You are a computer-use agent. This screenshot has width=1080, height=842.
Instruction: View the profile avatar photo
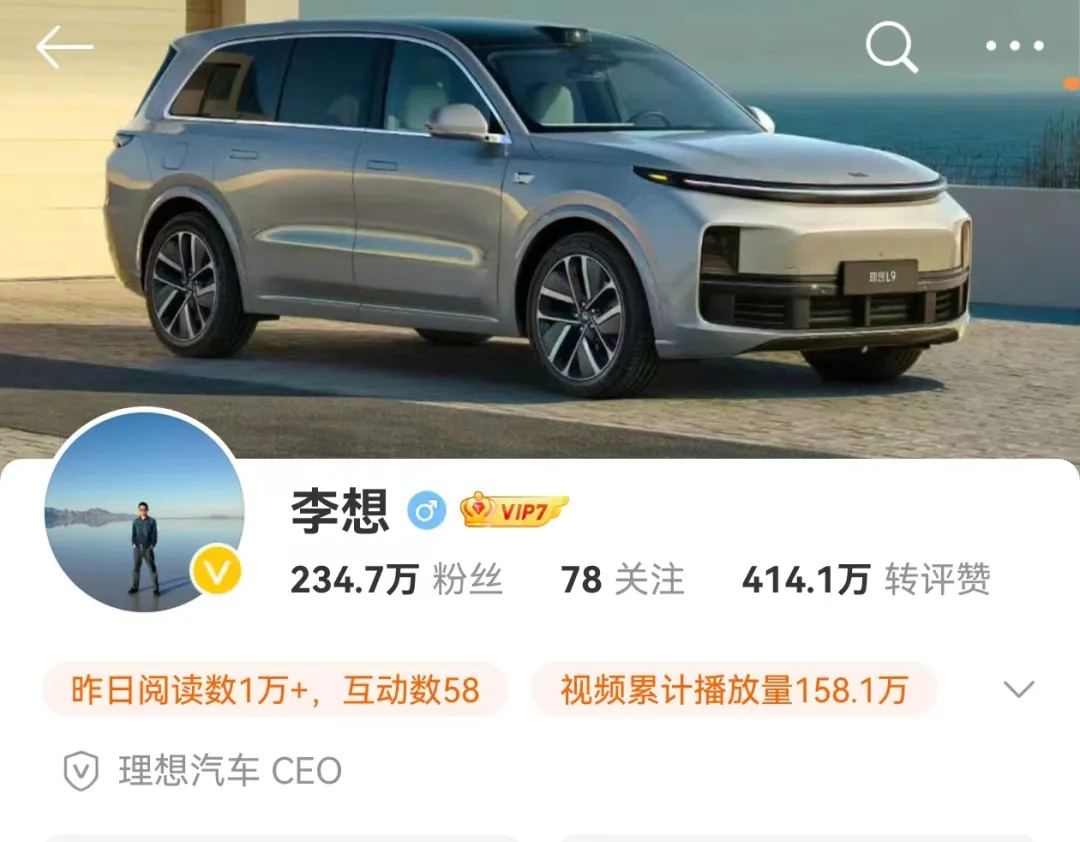pyautogui.click(x=144, y=510)
